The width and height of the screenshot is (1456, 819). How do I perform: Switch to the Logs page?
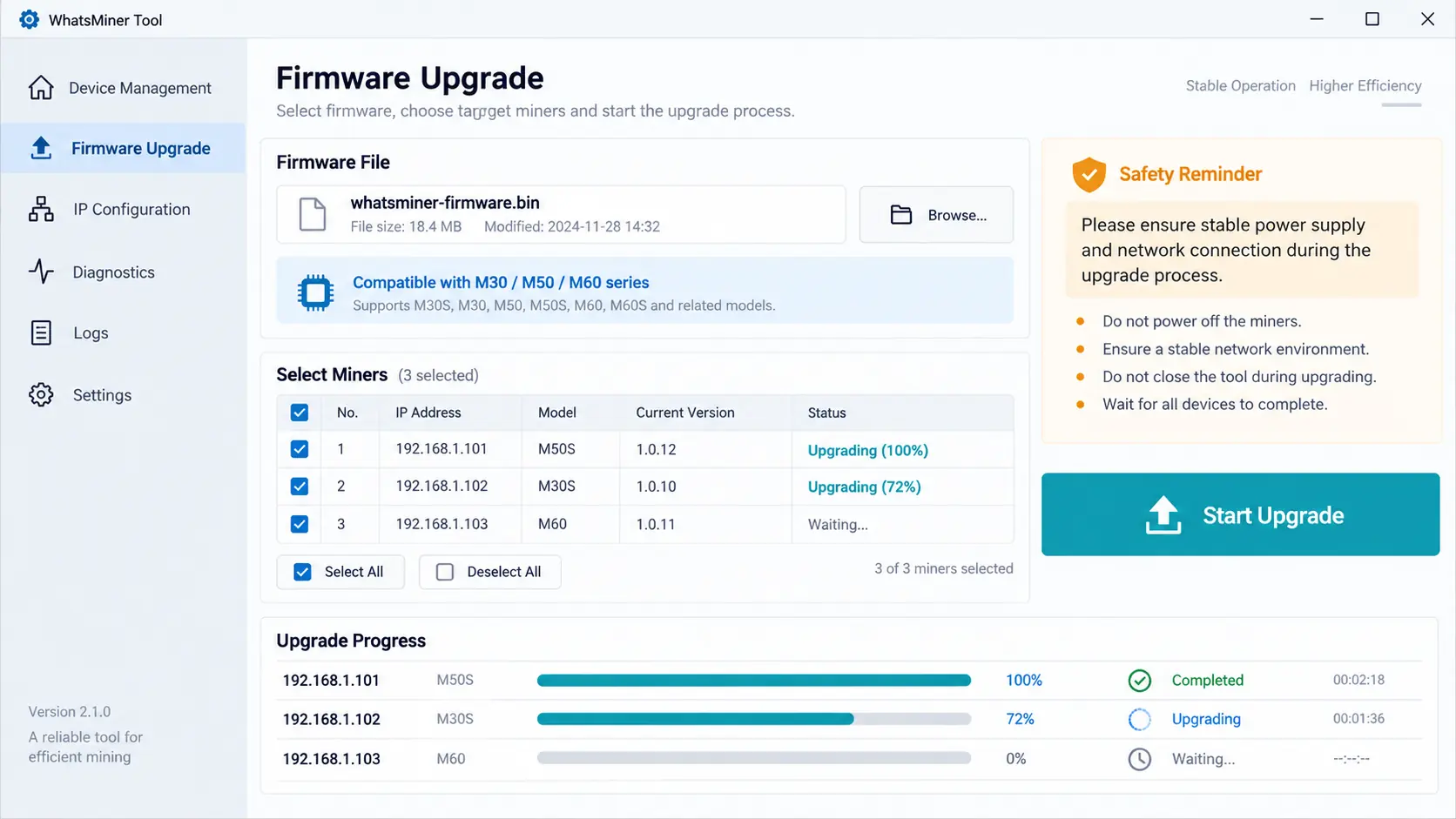(x=123, y=332)
